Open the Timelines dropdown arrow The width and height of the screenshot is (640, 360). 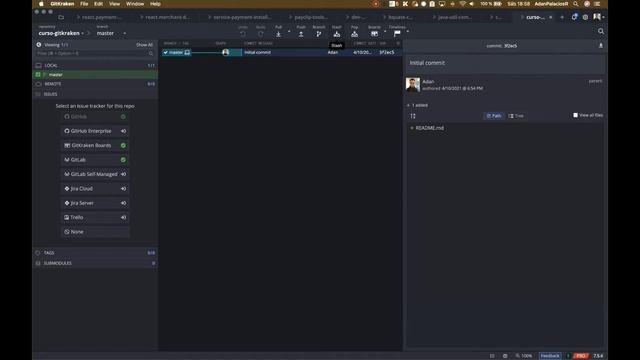tap(407, 31)
